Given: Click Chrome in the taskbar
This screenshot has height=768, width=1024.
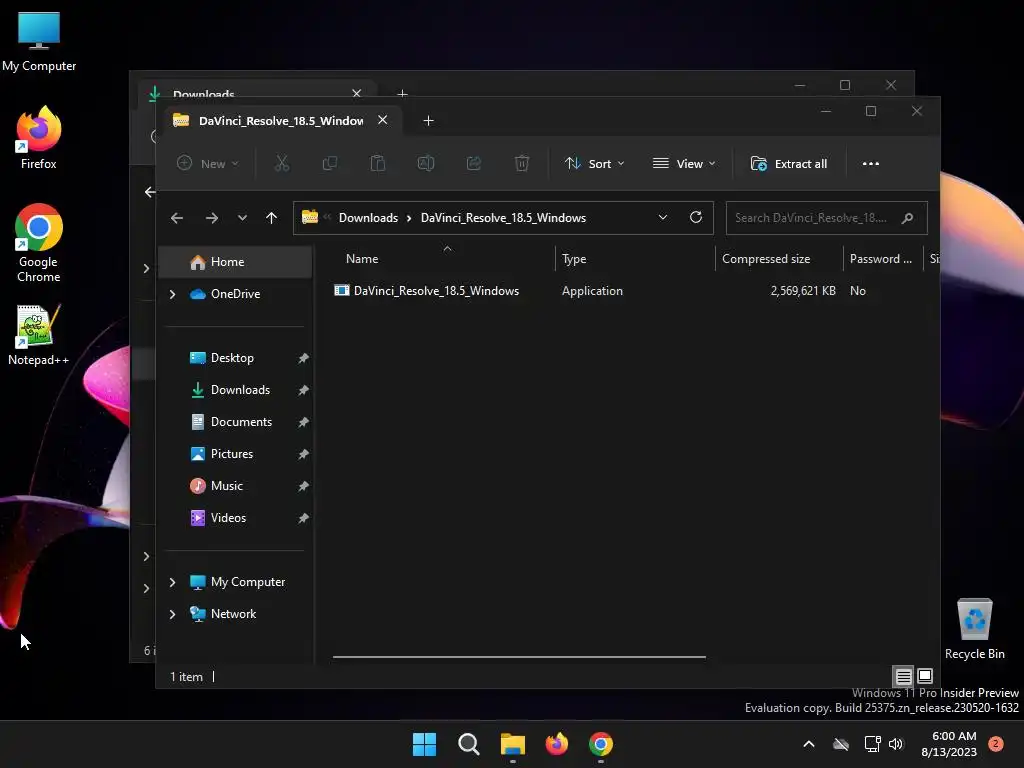Looking at the screenshot, I should 601,744.
